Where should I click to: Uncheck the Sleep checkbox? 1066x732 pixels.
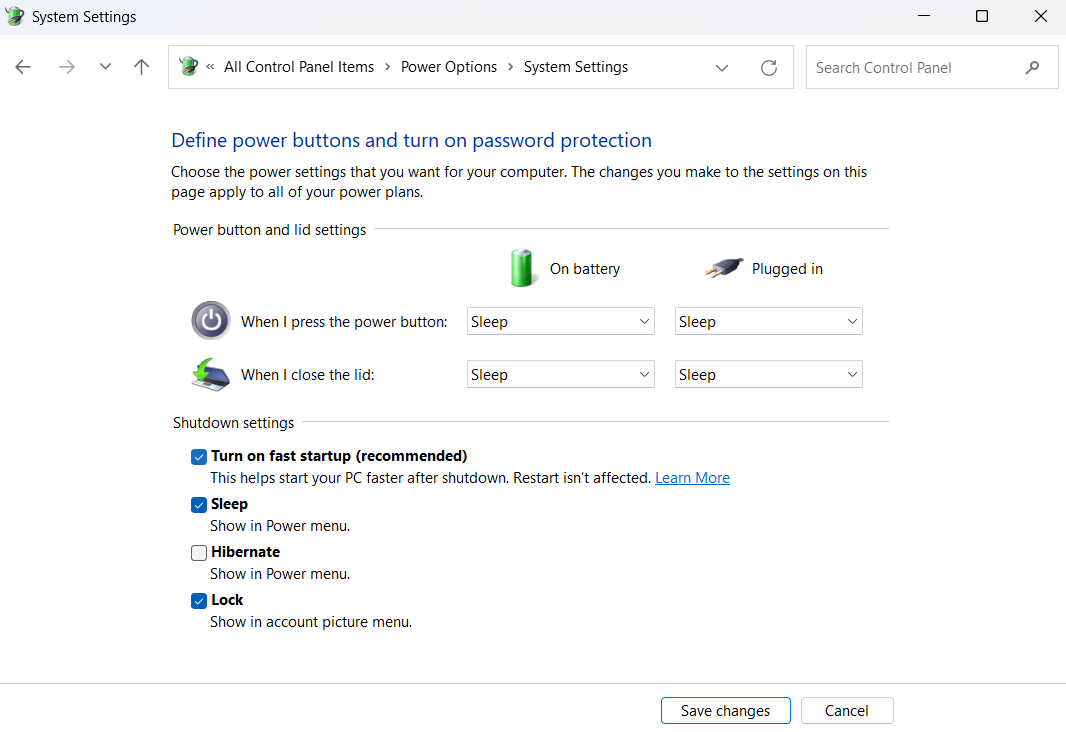pyautogui.click(x=199, y=505)
